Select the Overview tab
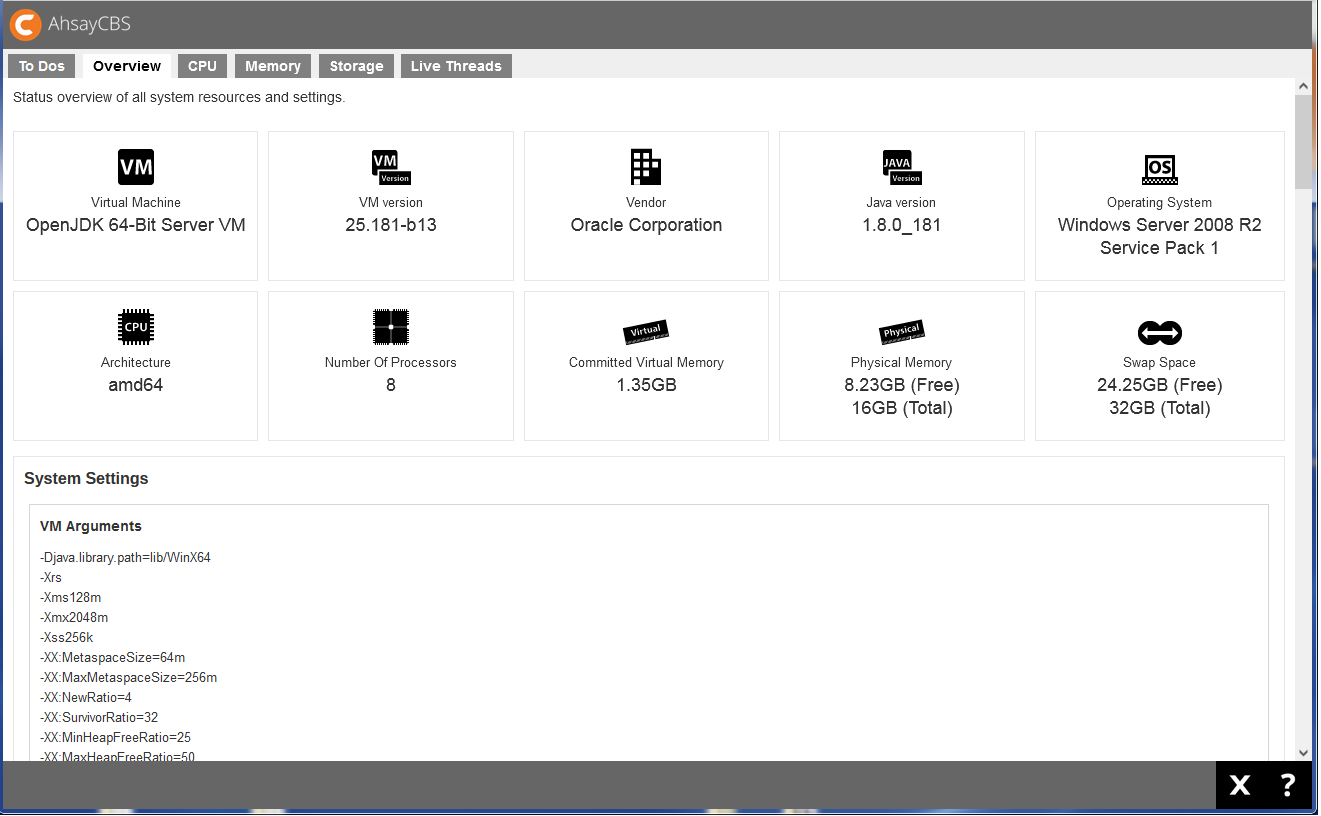This screenshot has width=1321, height=816. 126,65
